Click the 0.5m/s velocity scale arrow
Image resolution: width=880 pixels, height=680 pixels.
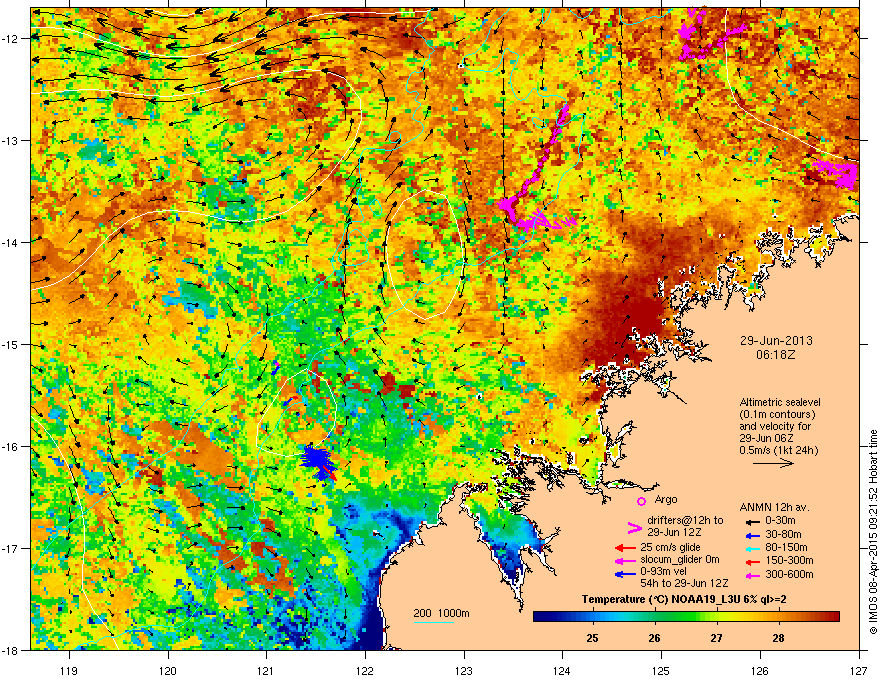click(773, 463)
